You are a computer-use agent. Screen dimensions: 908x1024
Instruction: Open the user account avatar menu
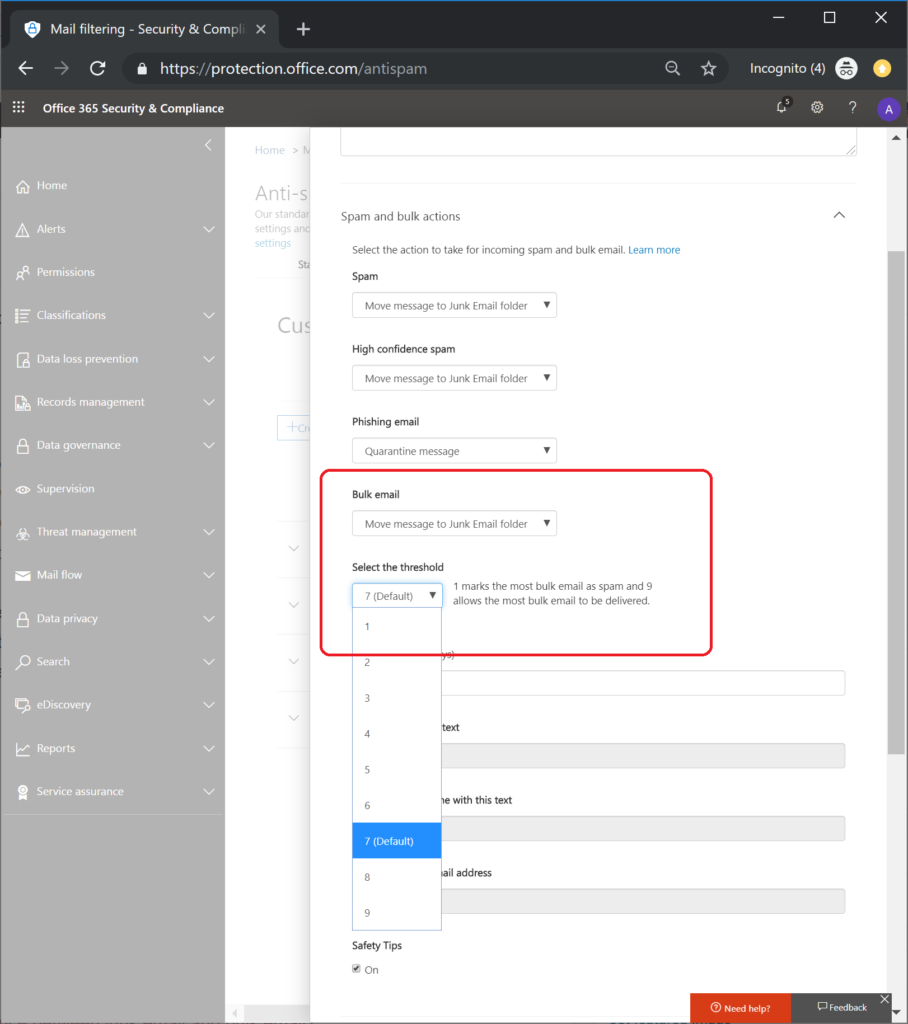pos(887,109)
